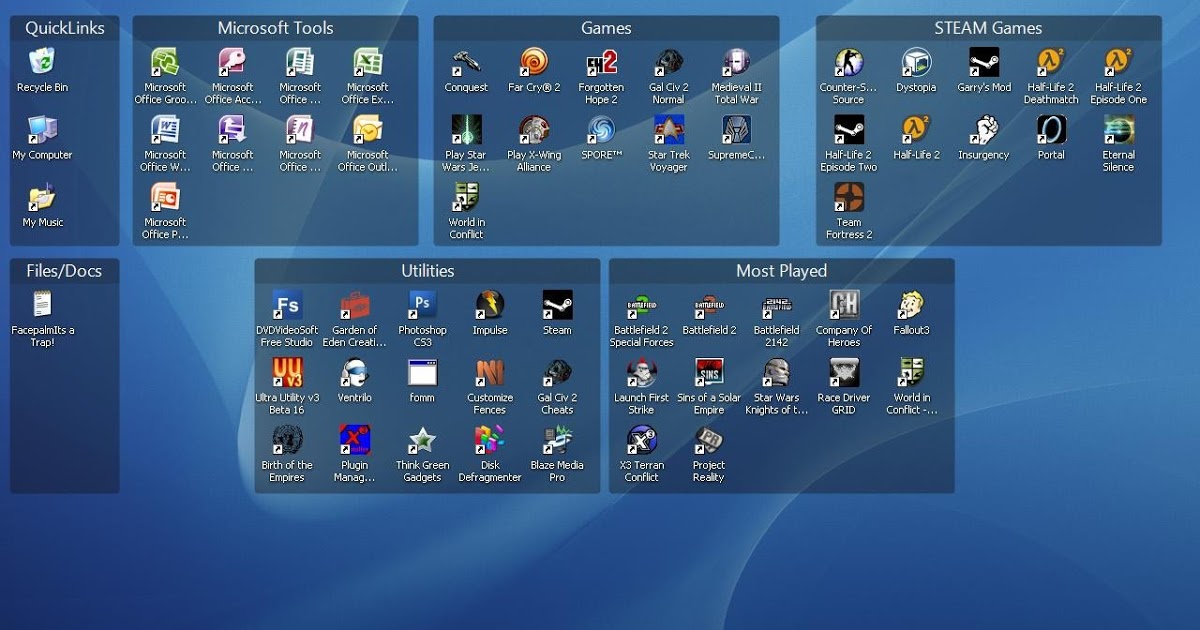Launch Star Wars Knights icon
The height and width of the screenshot is (630, 1200).
tap(776, 372)
